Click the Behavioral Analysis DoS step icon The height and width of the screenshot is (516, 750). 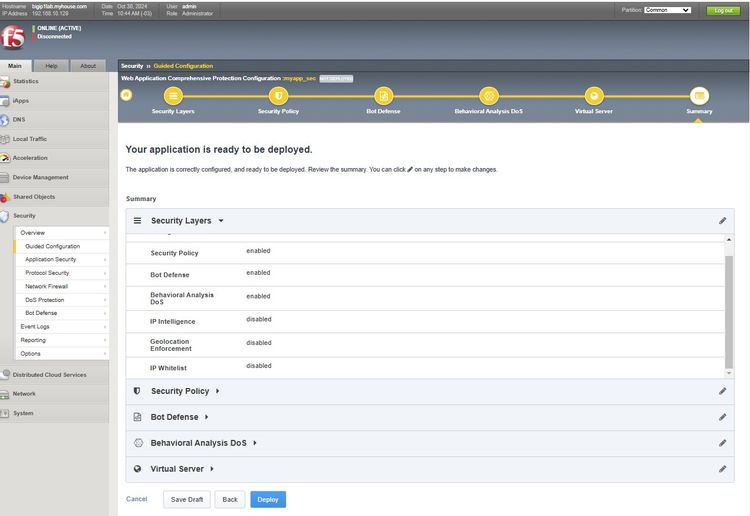coord(488,96)
